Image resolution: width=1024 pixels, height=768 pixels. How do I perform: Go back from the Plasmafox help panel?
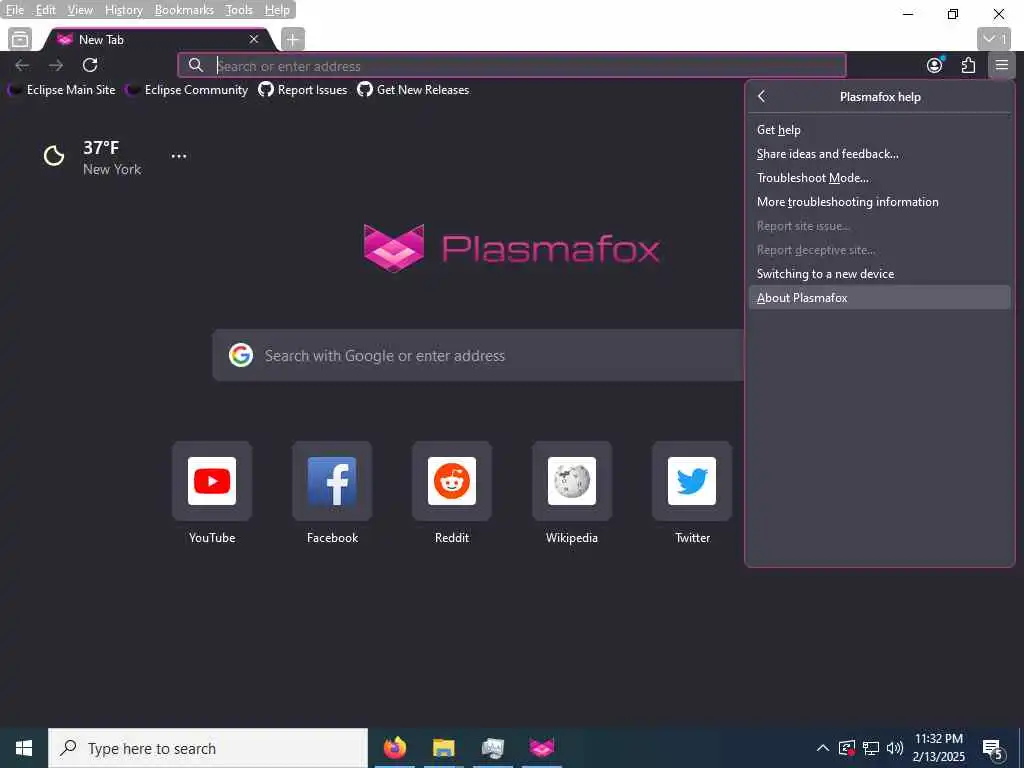tap(761, 97)
